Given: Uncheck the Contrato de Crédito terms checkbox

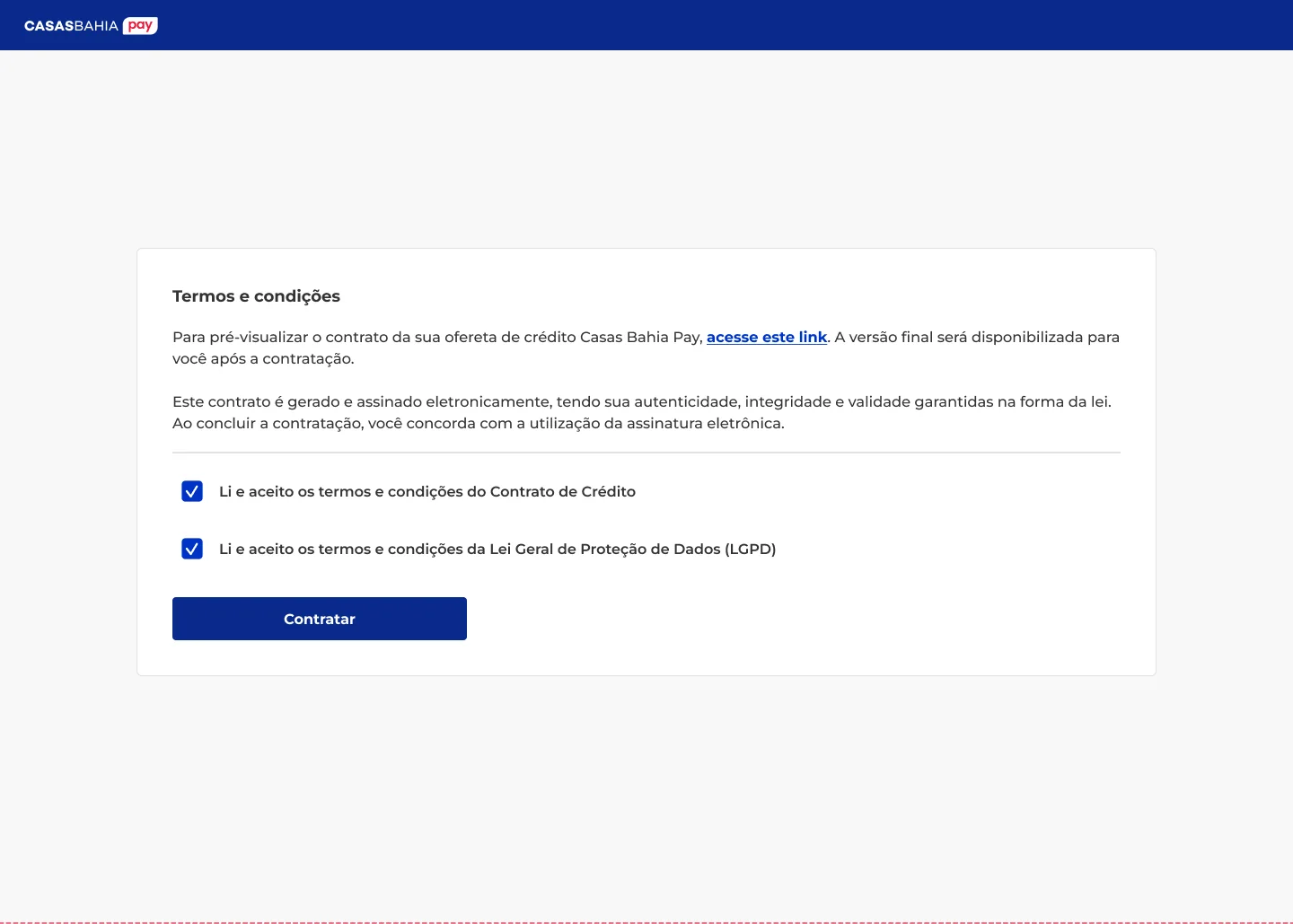Looking at the screenshot, I should [192, 491].
